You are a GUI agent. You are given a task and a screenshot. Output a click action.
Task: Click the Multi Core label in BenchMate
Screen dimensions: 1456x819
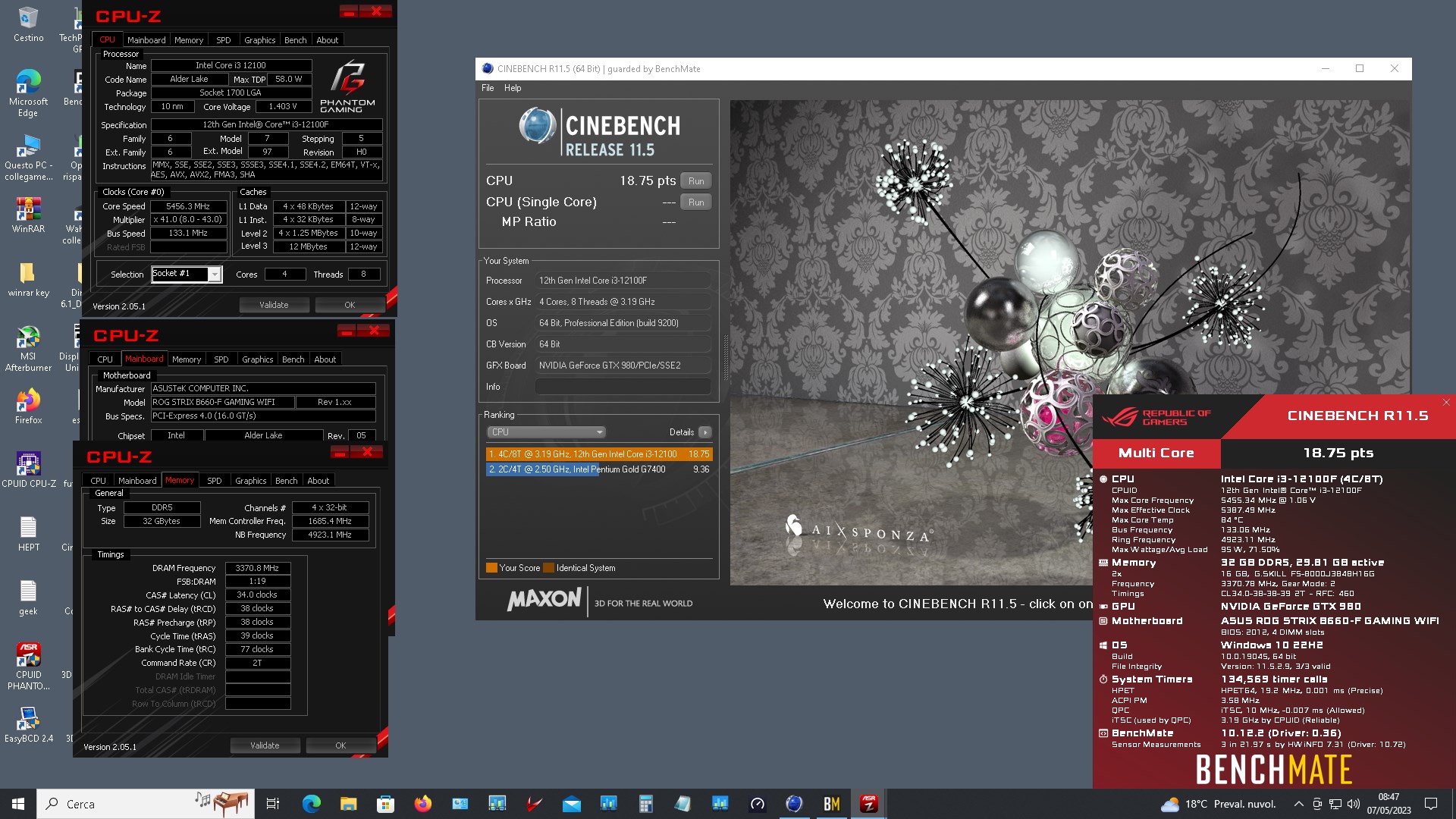pyautogui.click(x=1156, y=453)
